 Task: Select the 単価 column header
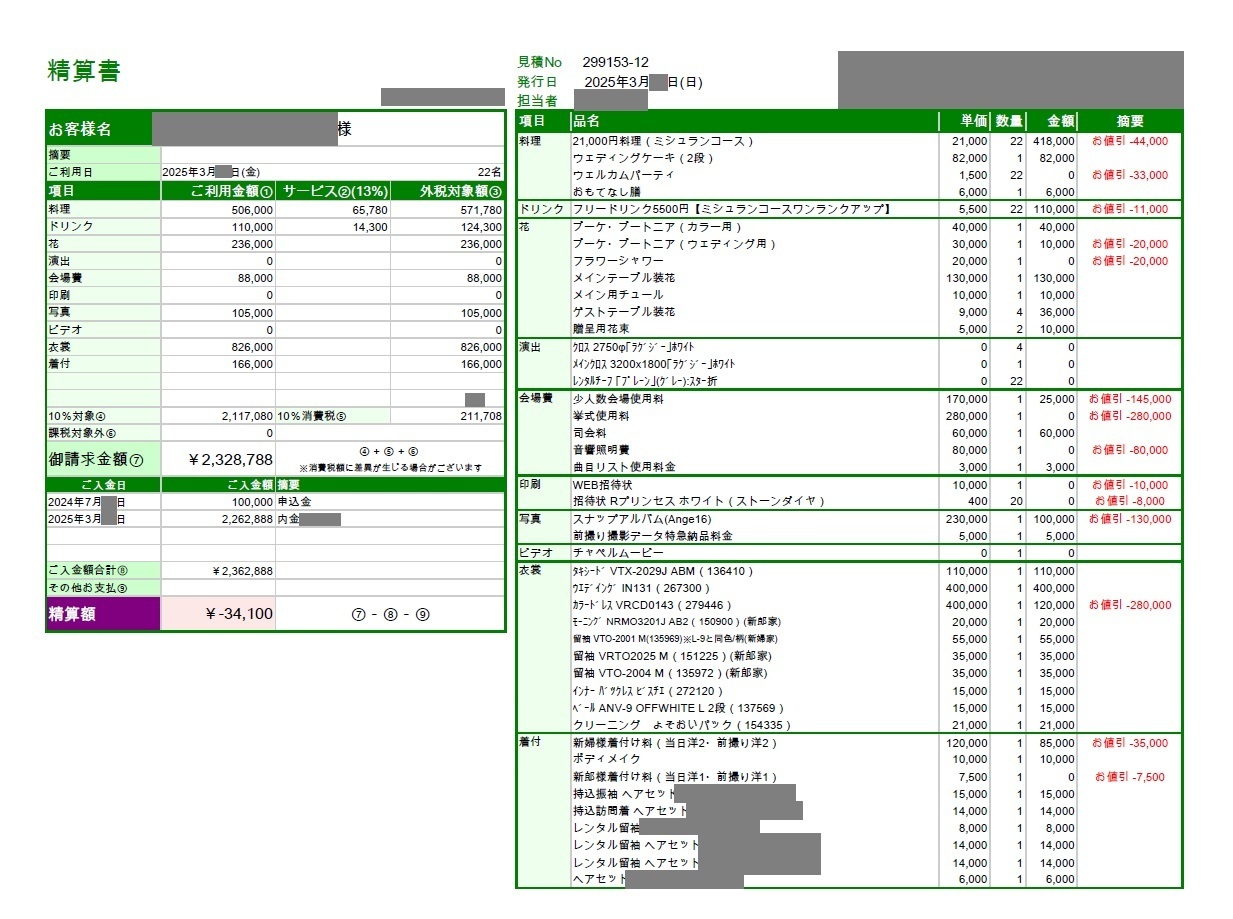pyautogui.click(x=974, y=121)
